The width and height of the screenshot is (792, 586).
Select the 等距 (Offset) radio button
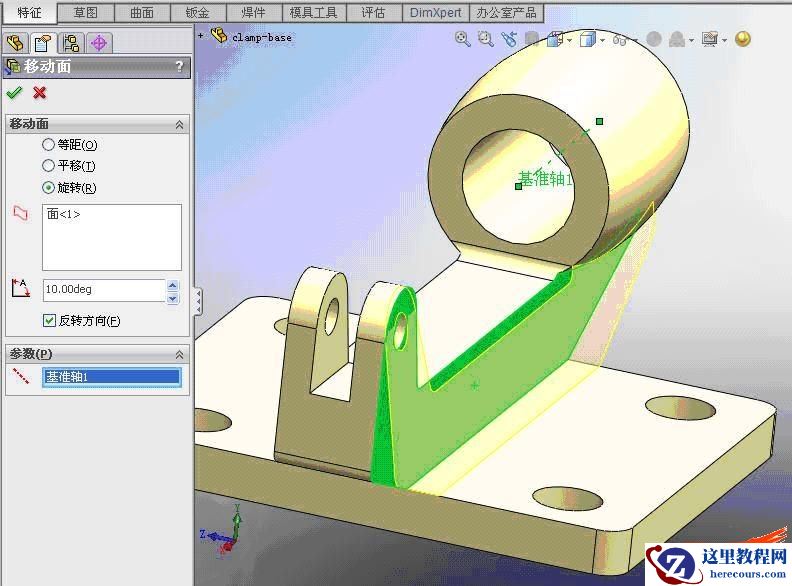(48, 145)
